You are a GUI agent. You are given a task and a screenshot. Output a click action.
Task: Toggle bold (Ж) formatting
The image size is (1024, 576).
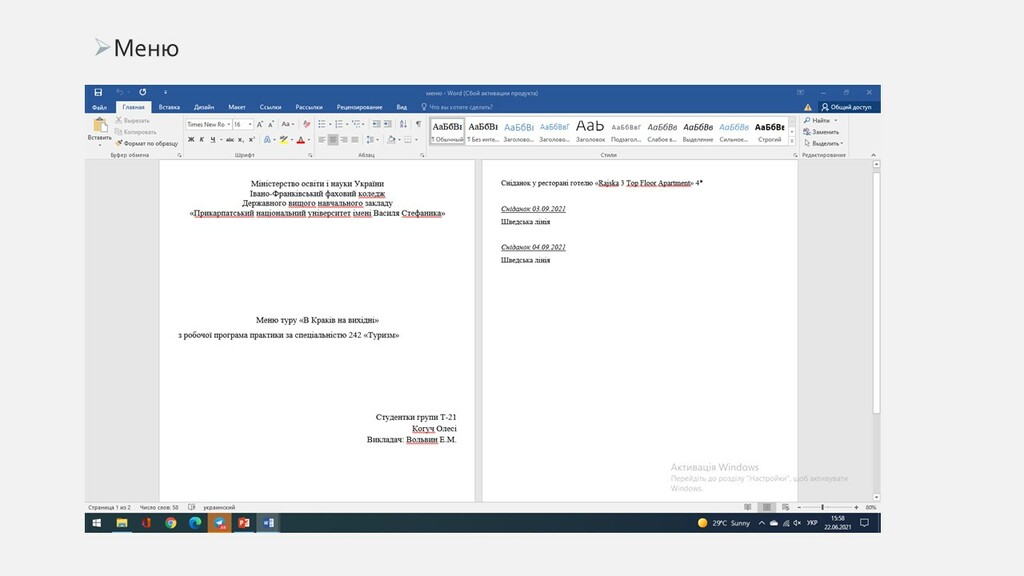point(189,140)
